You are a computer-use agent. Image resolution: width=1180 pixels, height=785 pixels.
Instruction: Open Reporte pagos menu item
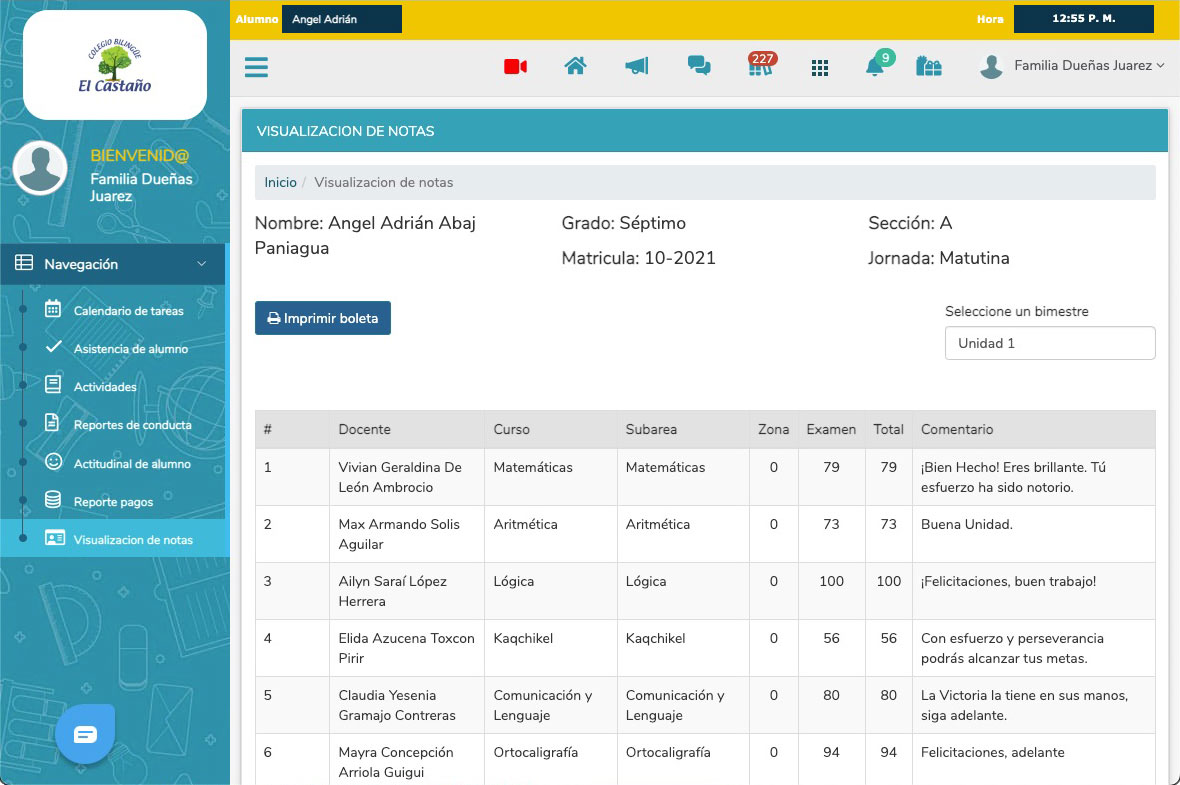(x=113, y=501)
